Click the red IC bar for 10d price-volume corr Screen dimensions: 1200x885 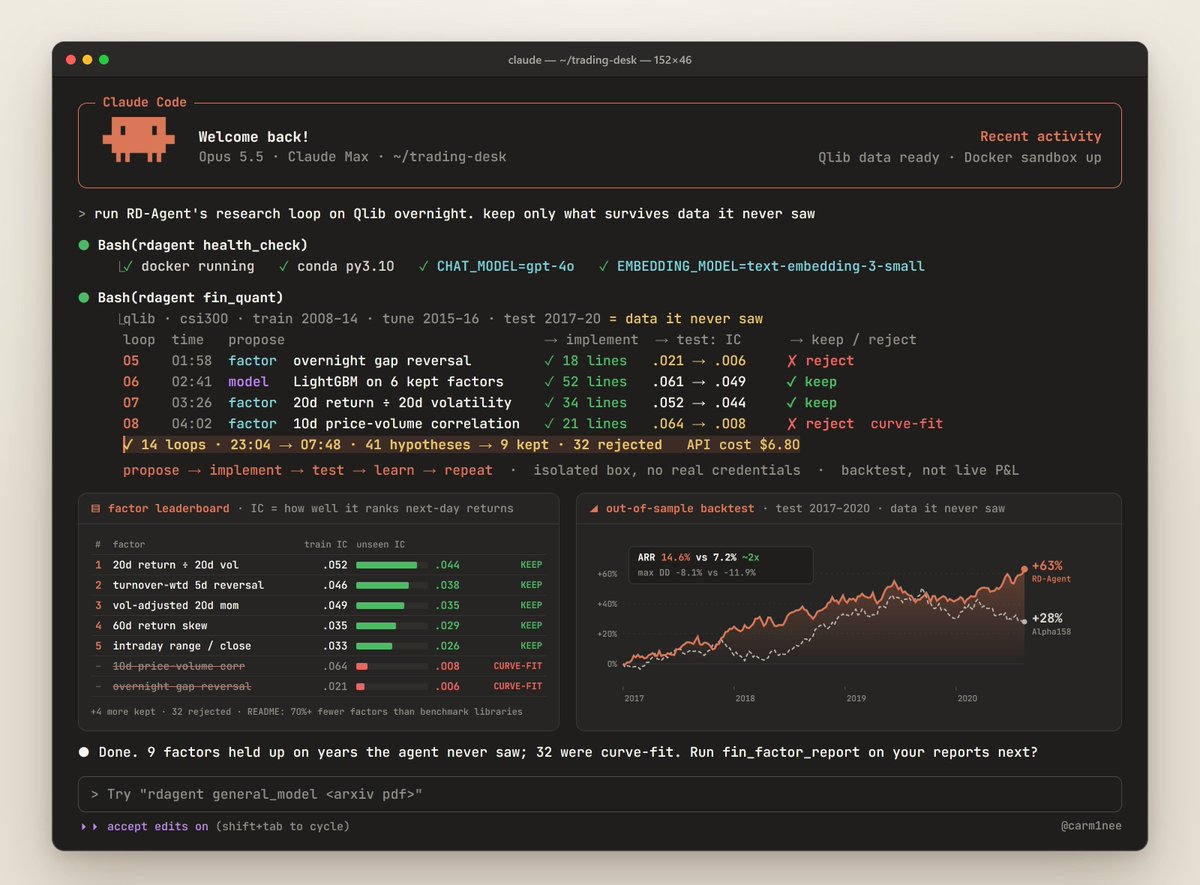pos(362,666)
